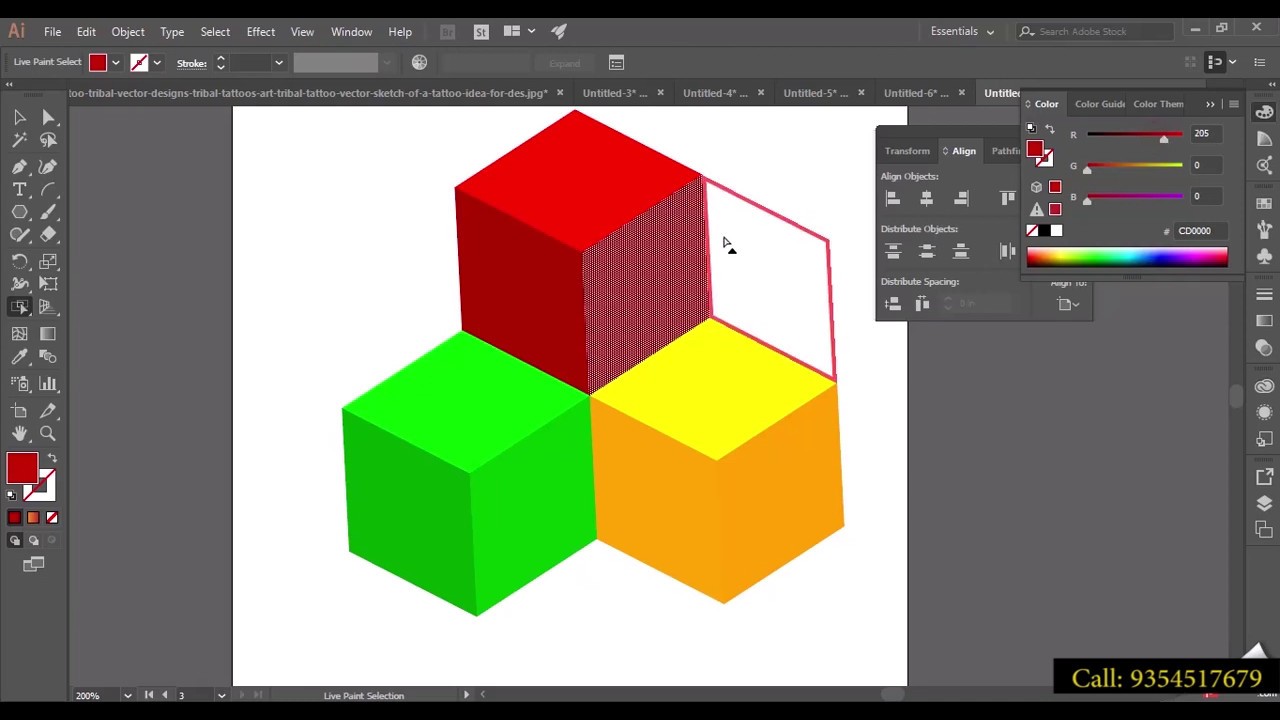Open the Color Guide panel tab
Image resolution: width=1280 pixels, height=720 pixels.
point(1099,104)
